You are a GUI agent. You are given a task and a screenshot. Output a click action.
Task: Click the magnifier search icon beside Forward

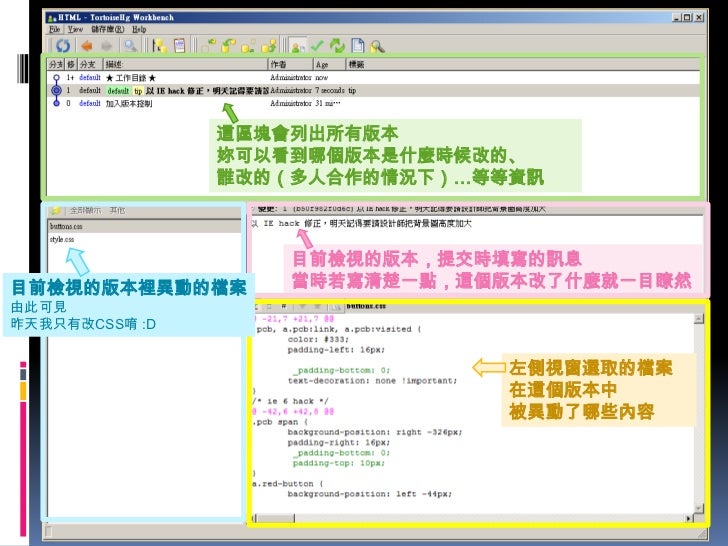[131, 45]
